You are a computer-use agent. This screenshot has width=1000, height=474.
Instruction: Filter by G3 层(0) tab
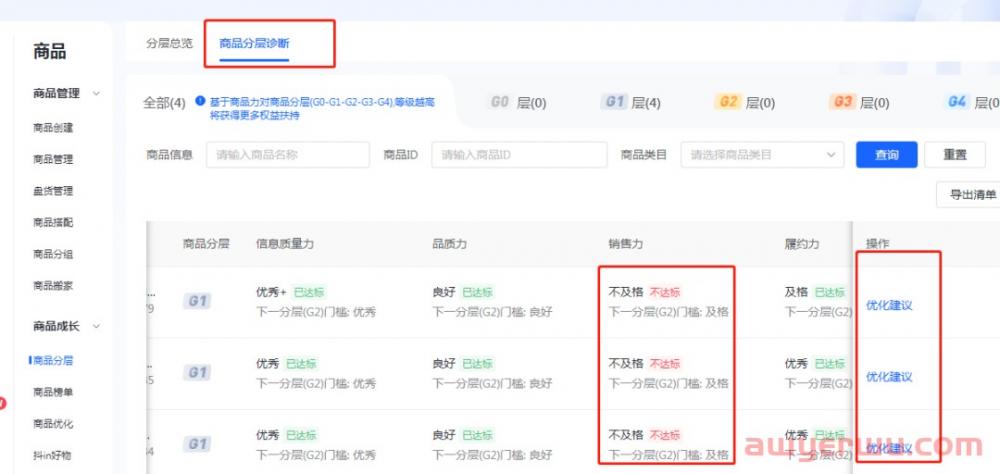859,102
